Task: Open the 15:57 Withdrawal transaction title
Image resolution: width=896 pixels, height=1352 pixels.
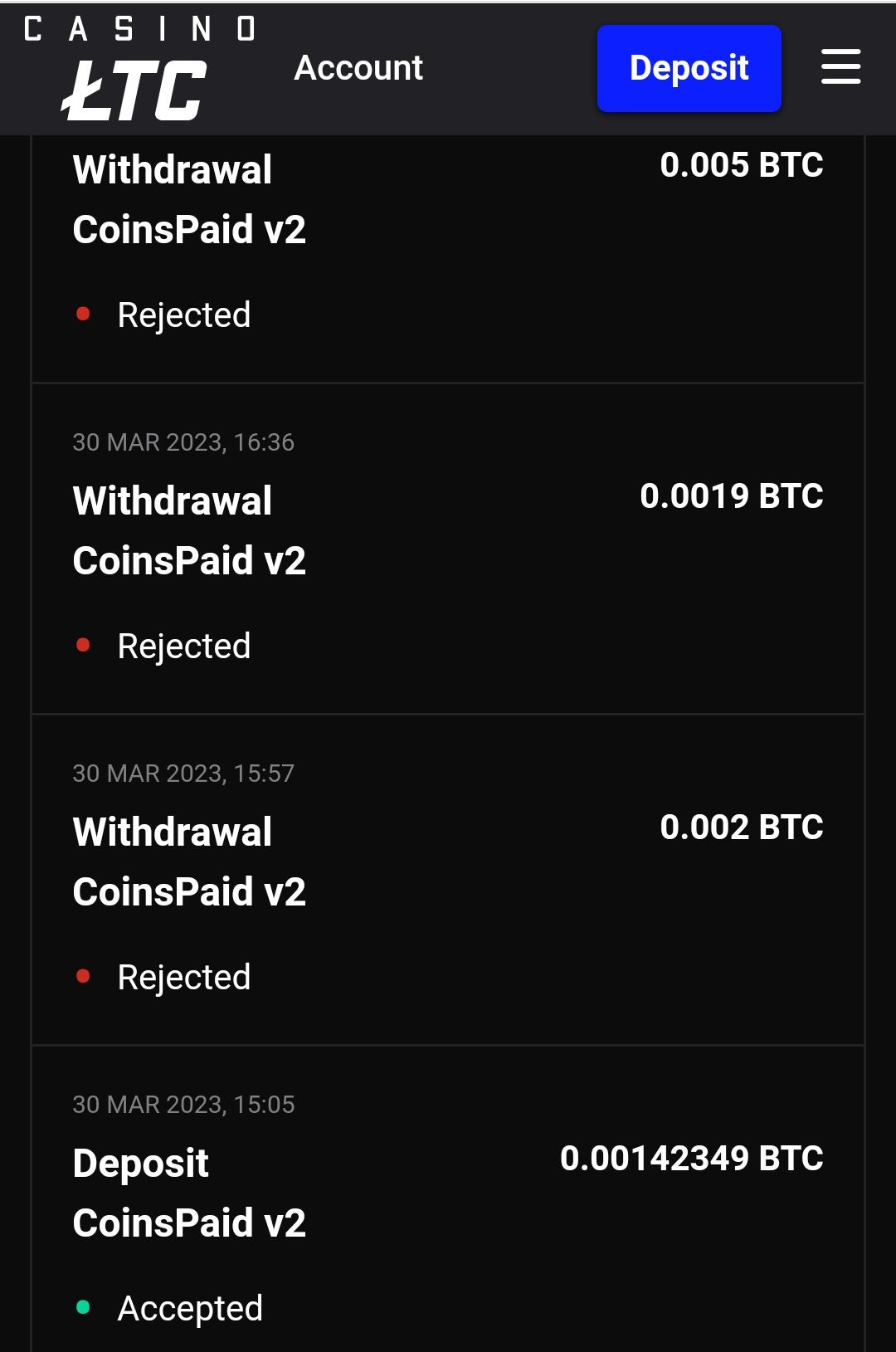Action: 173,832
